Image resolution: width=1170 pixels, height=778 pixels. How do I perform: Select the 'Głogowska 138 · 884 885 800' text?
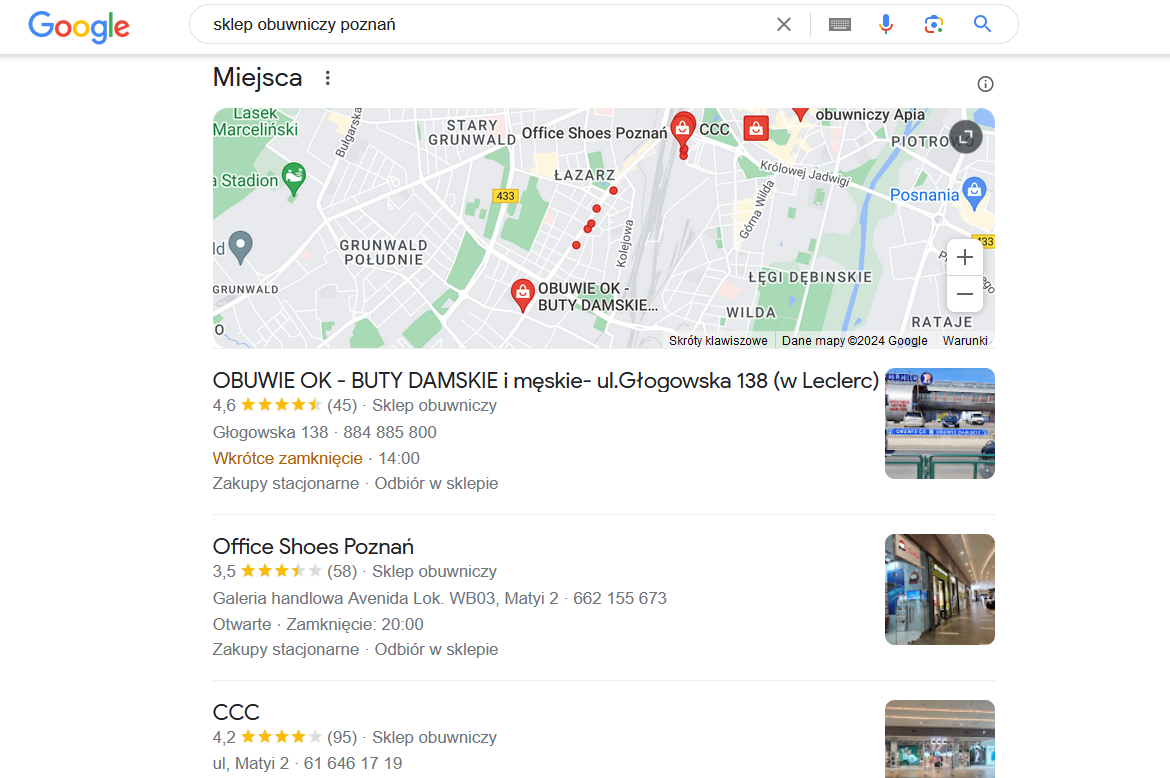pyautogui.click(x=325, y=433)
